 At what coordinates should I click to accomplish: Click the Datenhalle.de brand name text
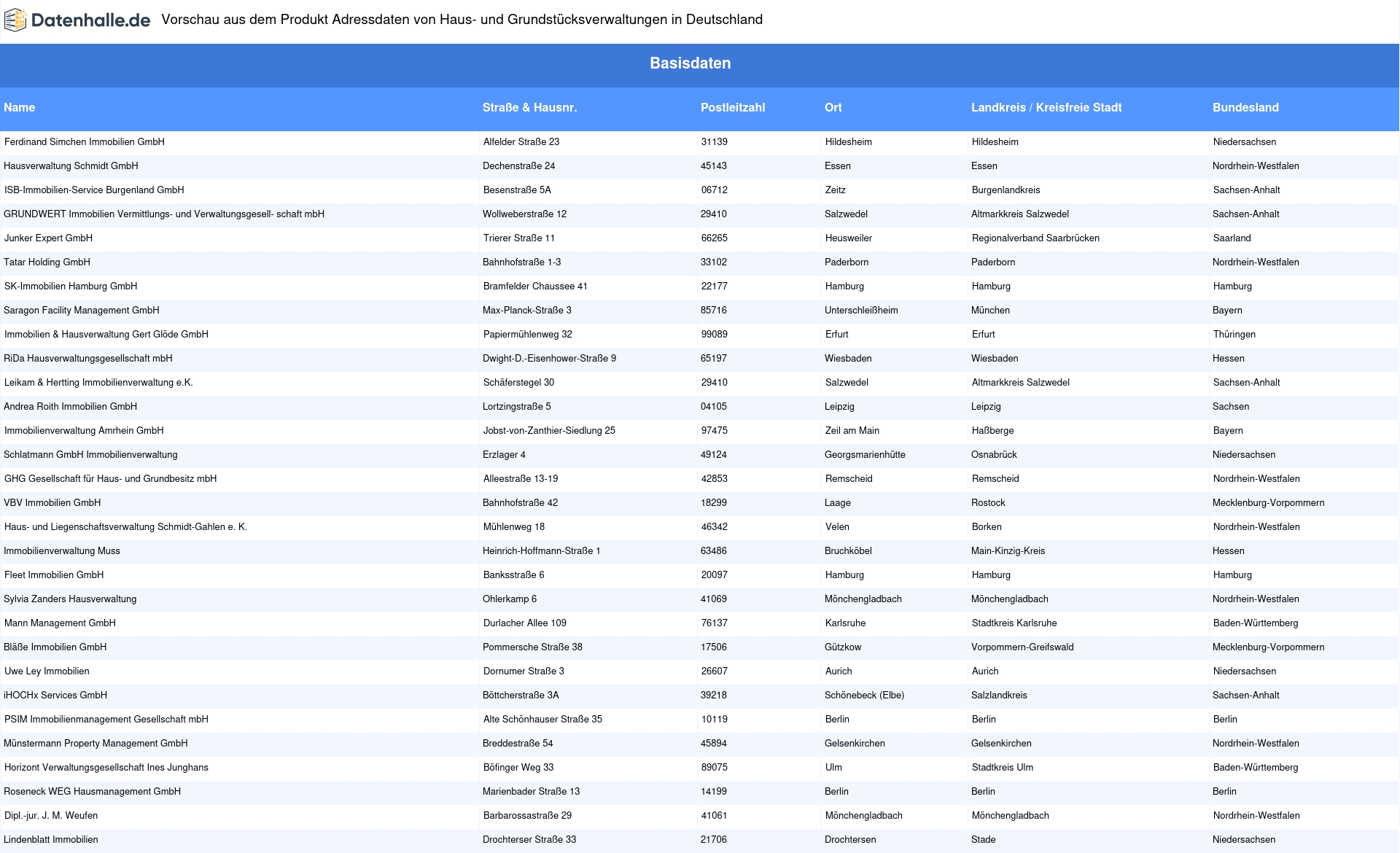[x=91, y=20]
